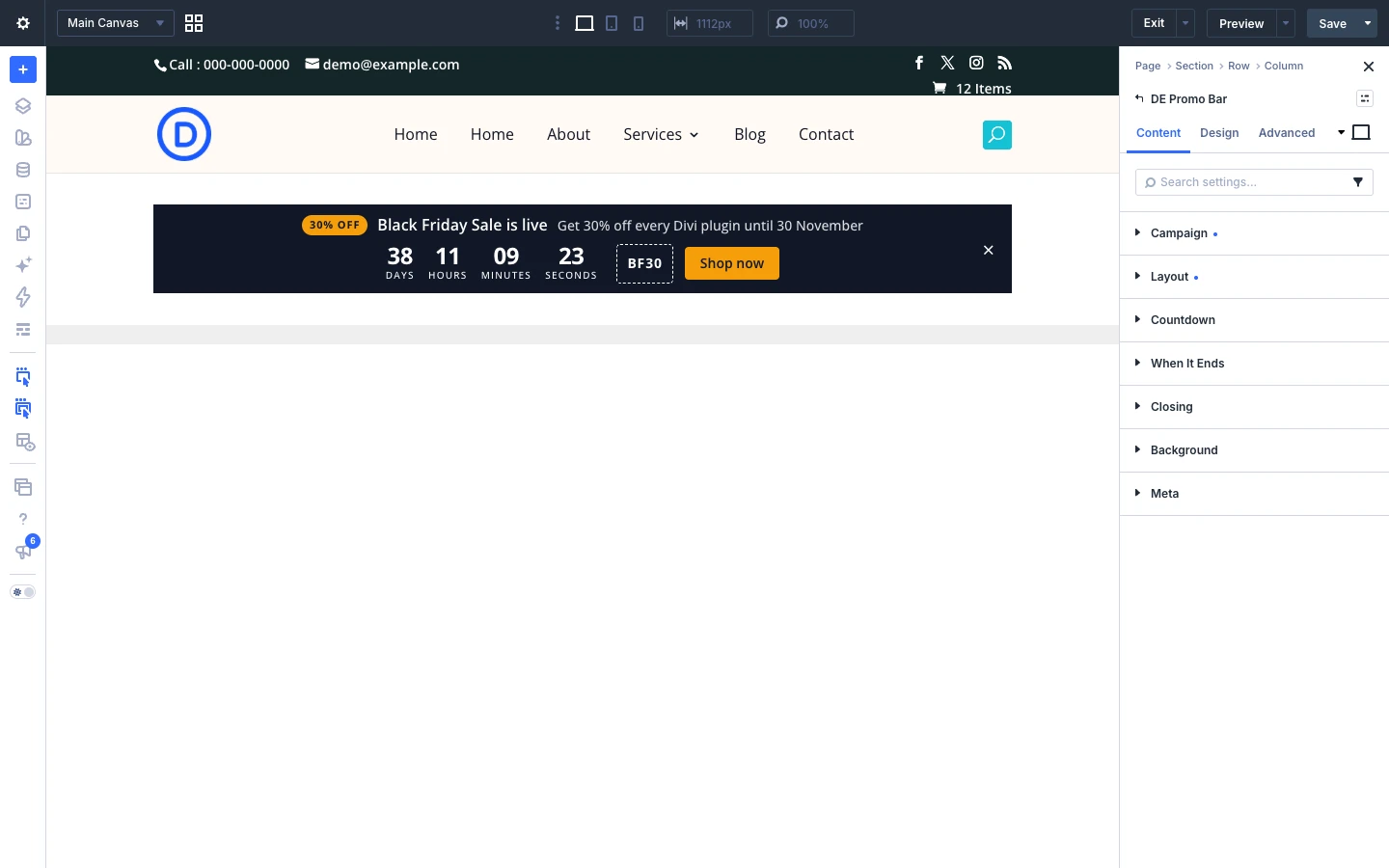Dismiss the promo bar with its X
The width and height of the screenshot is (1389, 868).
tap(988, 250)
